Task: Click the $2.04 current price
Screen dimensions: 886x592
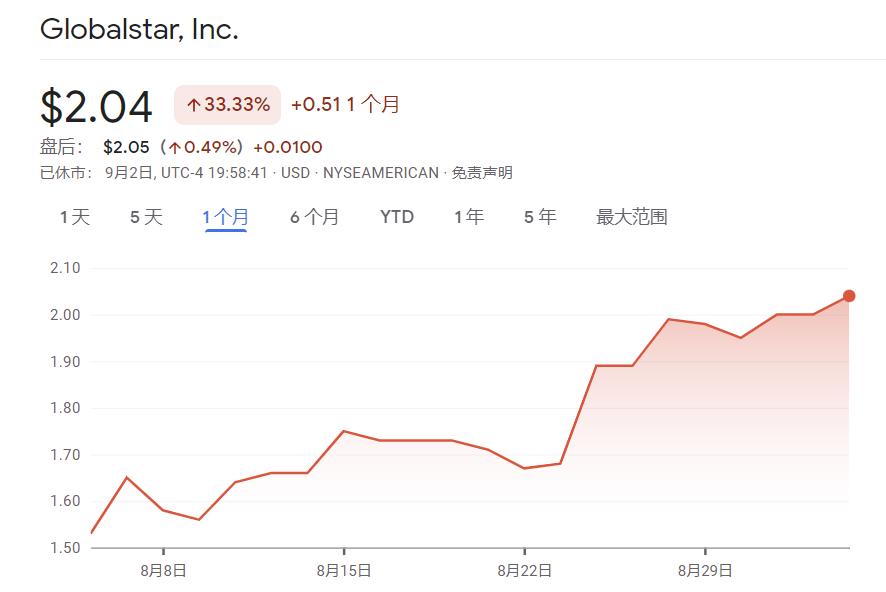Action: coord(96,107)
